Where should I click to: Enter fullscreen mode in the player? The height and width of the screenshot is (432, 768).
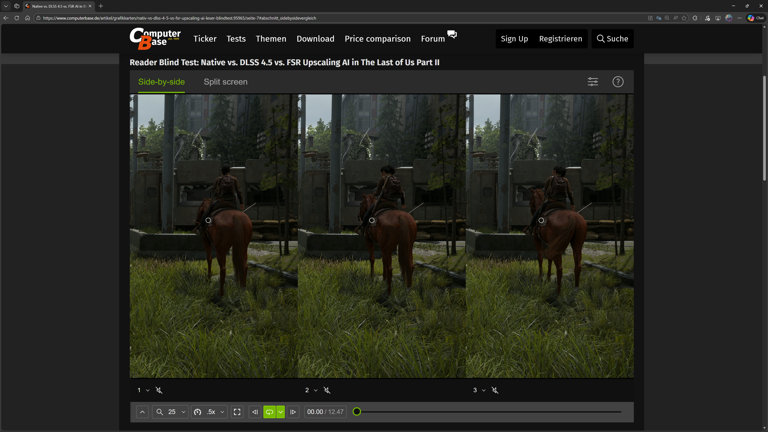[237, 412]
